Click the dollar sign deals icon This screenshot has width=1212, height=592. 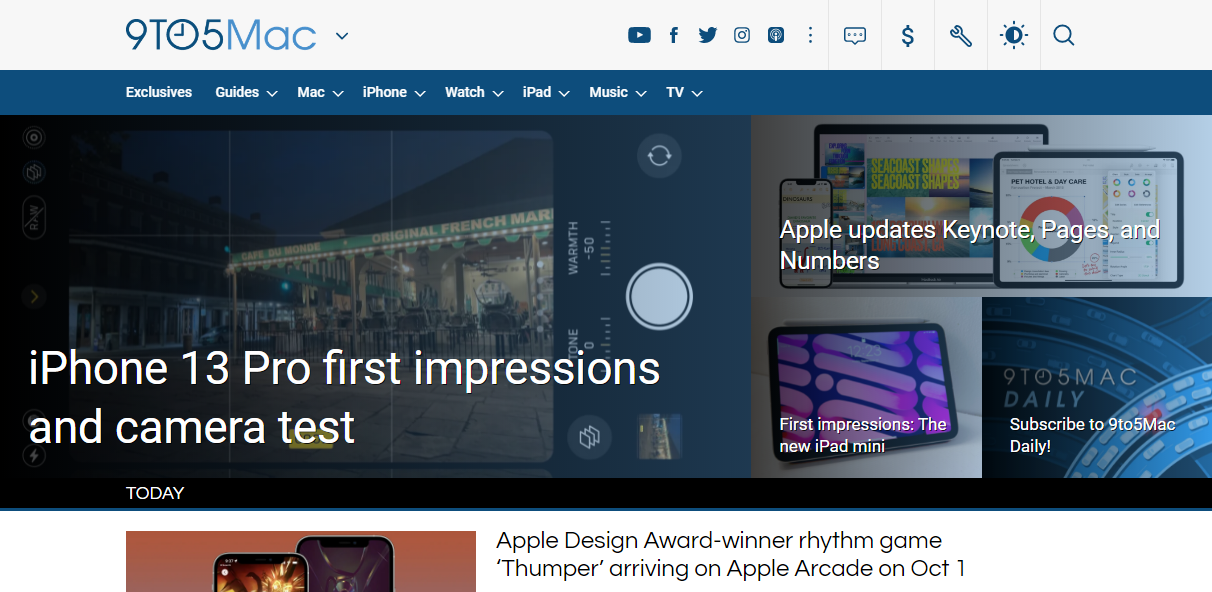pyautogui.click(x=908, y=36)
